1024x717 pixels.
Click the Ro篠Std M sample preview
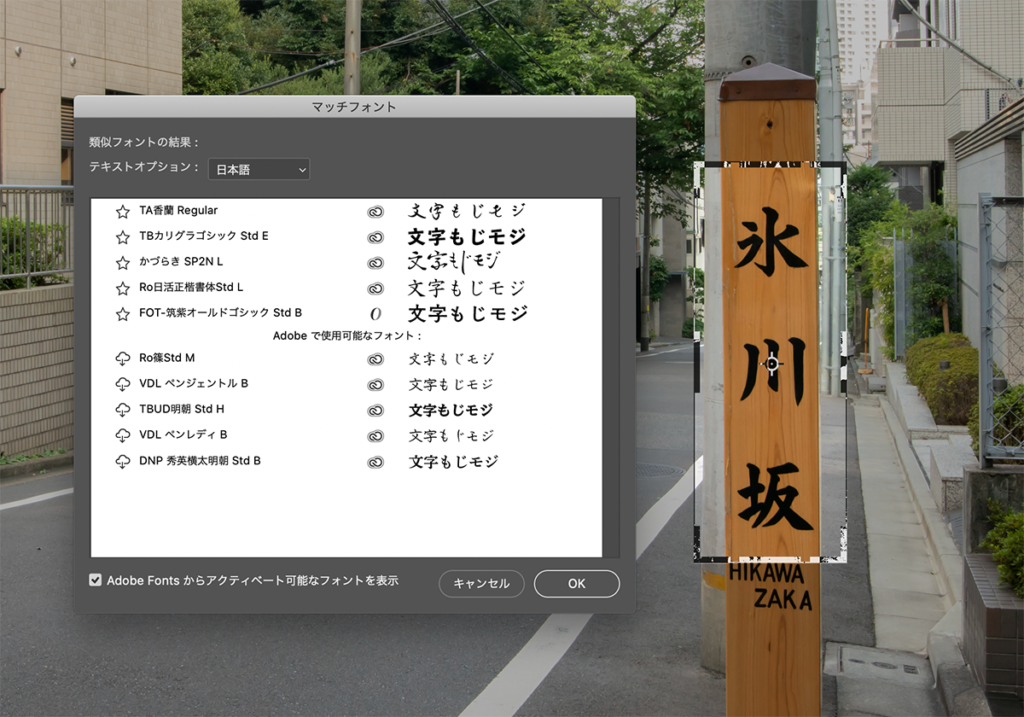click(451, 358)
